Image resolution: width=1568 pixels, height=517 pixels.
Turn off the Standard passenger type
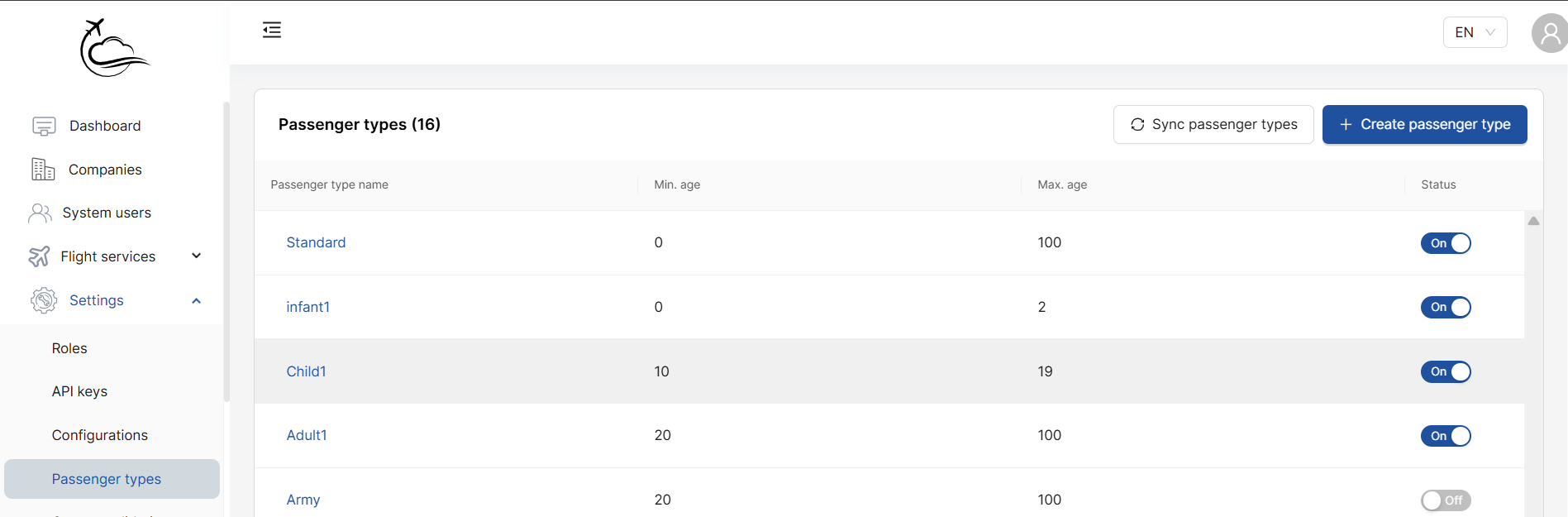(x=1446, y=243)
